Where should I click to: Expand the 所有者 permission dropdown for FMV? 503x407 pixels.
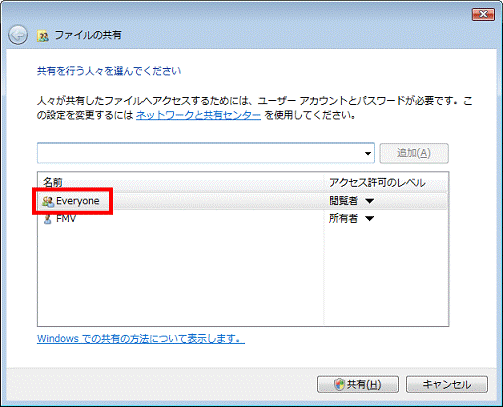point(370,219)
